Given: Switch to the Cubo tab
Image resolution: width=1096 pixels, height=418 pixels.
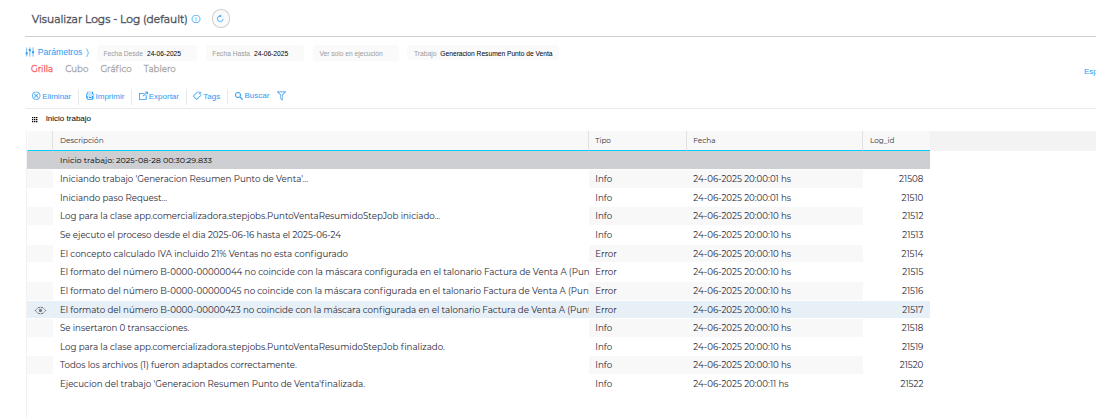Looking at the screenshot, I should tap(77, 69).
